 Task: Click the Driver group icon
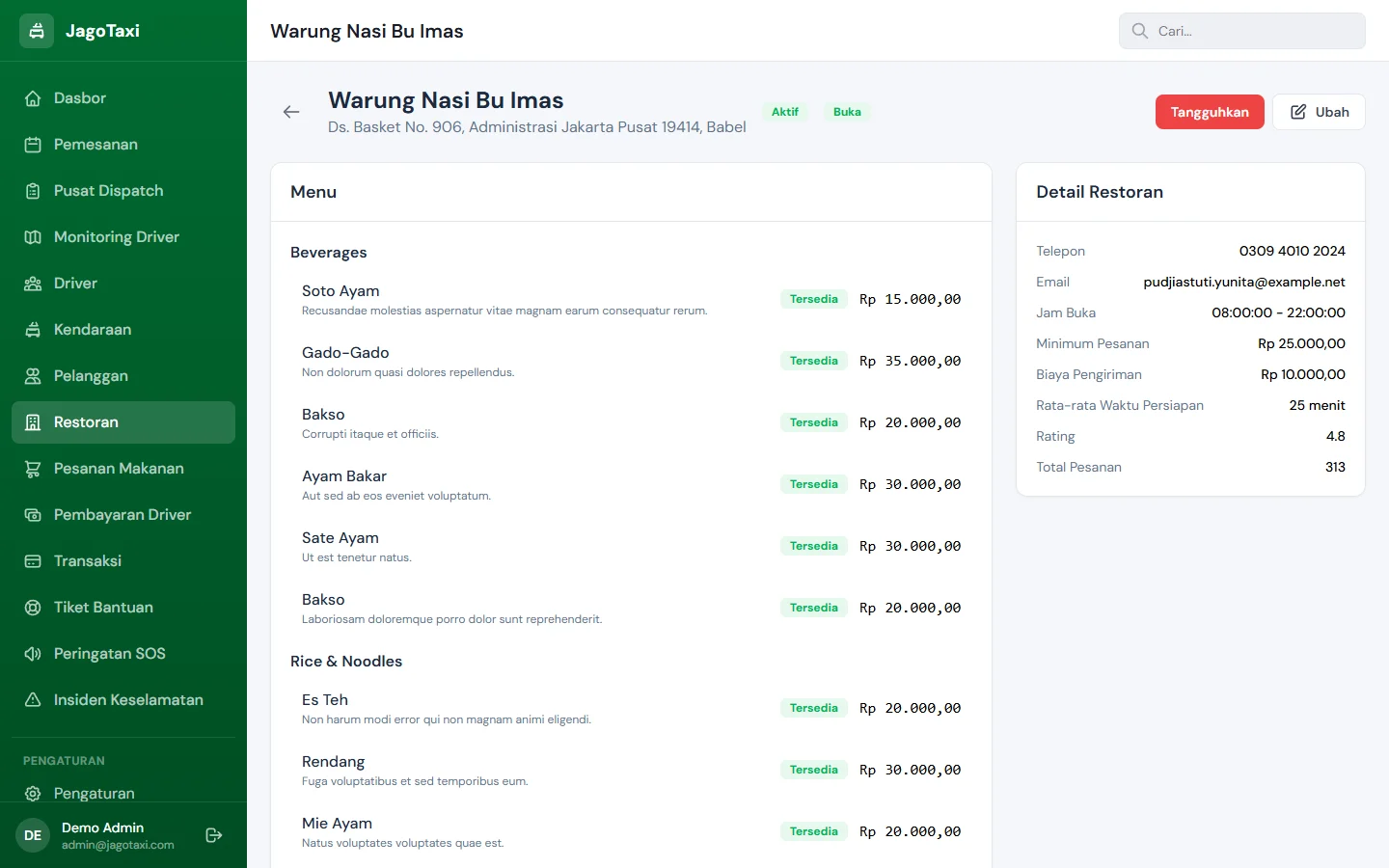pos(33,284)
